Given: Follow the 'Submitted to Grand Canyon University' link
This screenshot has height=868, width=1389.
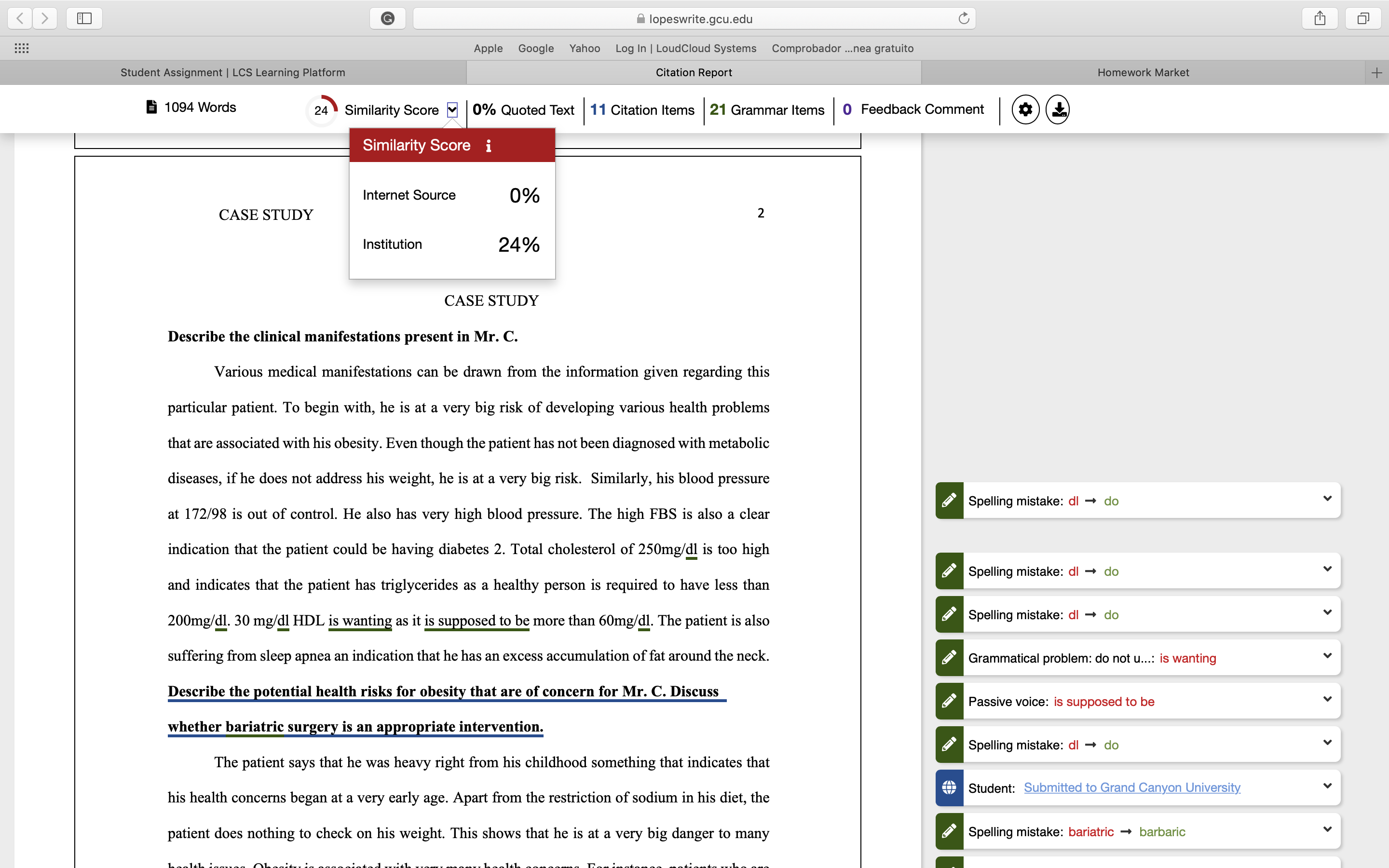Looking at the screenshot, I should 1132,787.
